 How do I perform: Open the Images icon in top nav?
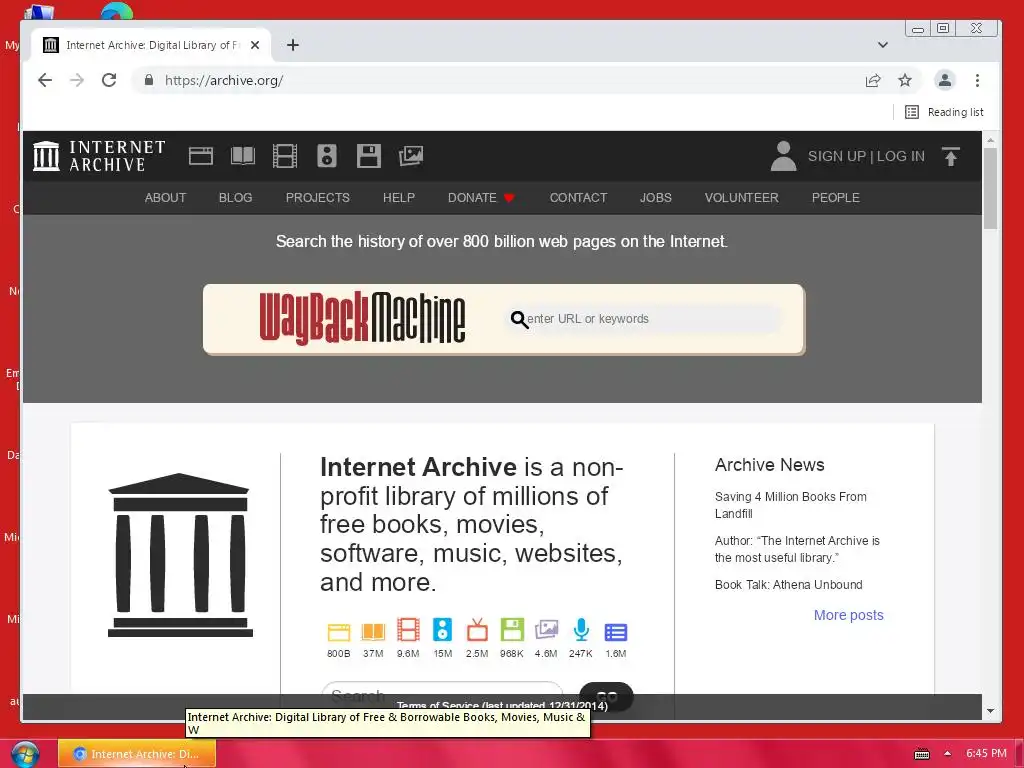click(411, 156)
